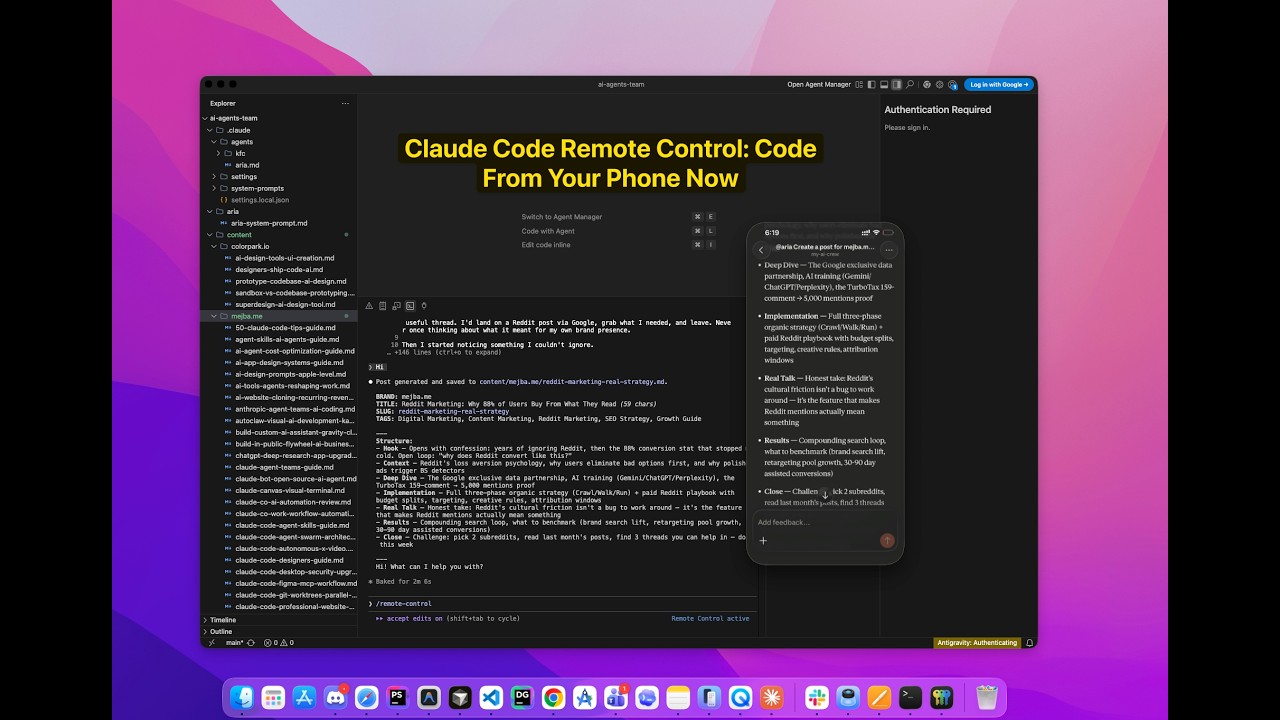Open the Customize Layout icon in title bar
The image size is (1280, 720).
859,85
